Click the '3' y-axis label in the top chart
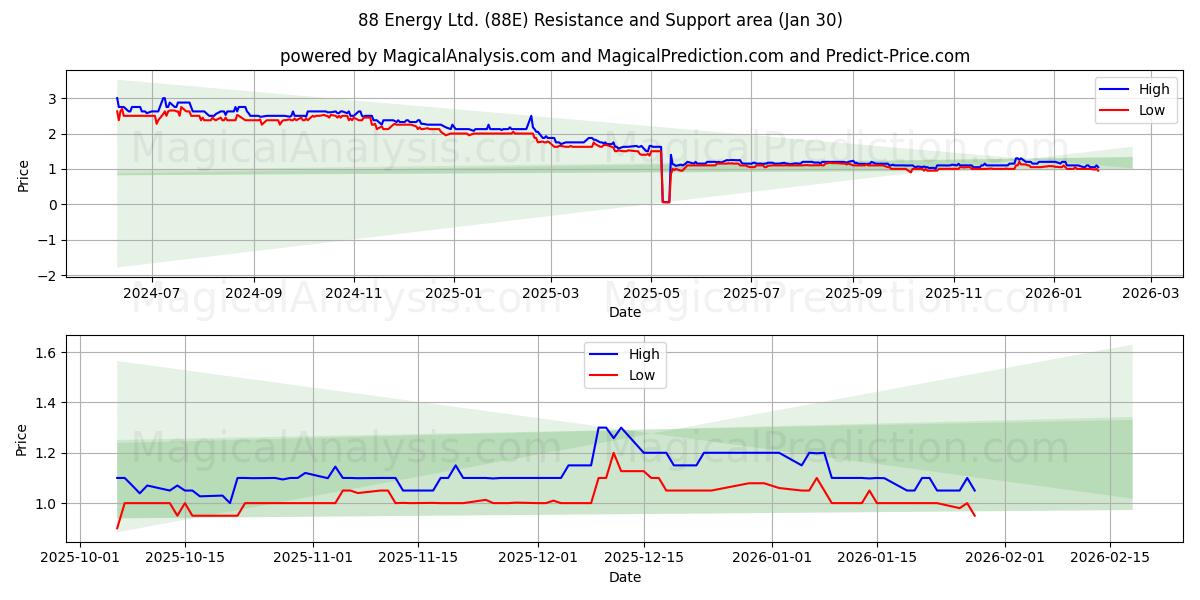The height and width of the screenshot is (600, 1200). [54, 99]
